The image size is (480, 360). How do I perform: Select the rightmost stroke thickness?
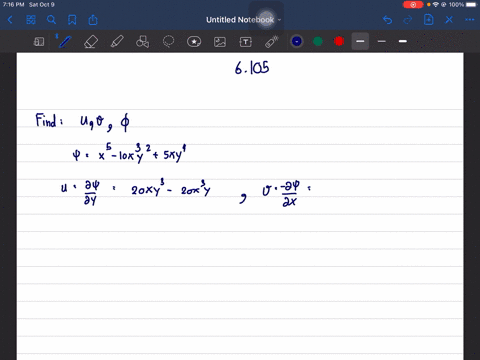click(x=403, y=41)
